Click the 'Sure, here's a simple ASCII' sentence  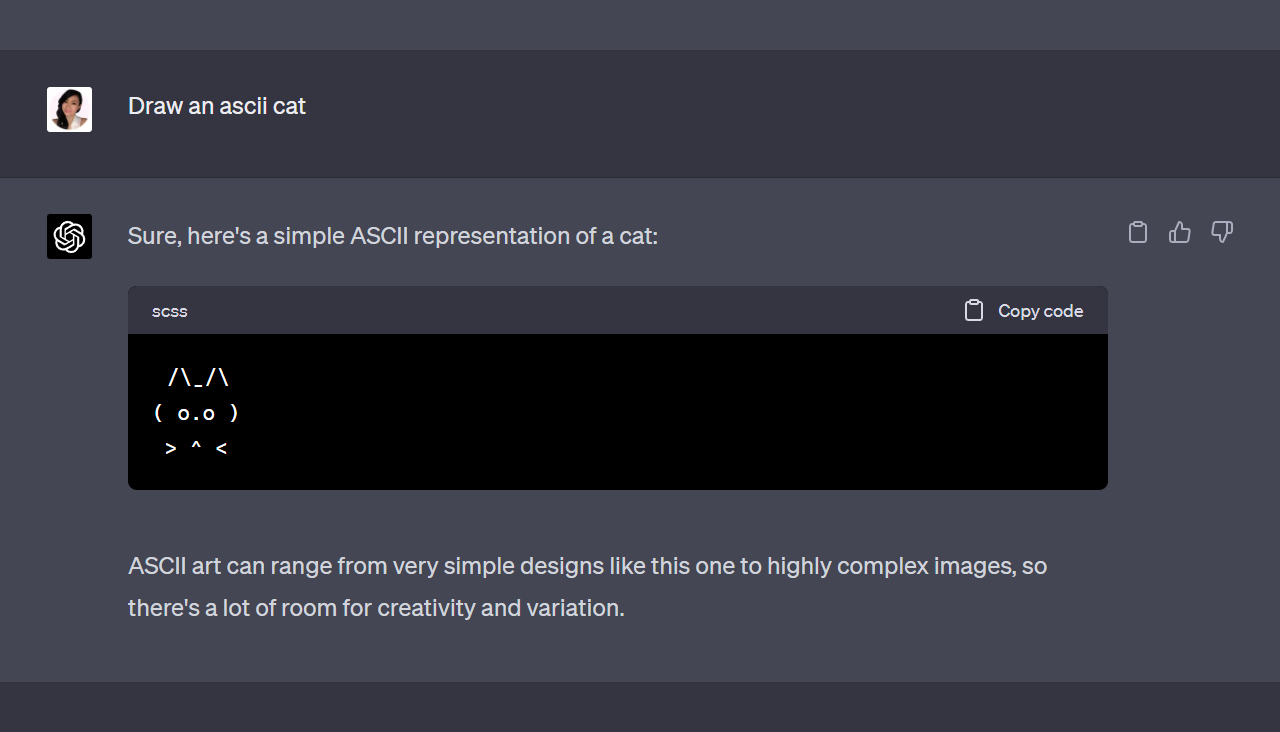pyautogui.click(x=393, y=236)
